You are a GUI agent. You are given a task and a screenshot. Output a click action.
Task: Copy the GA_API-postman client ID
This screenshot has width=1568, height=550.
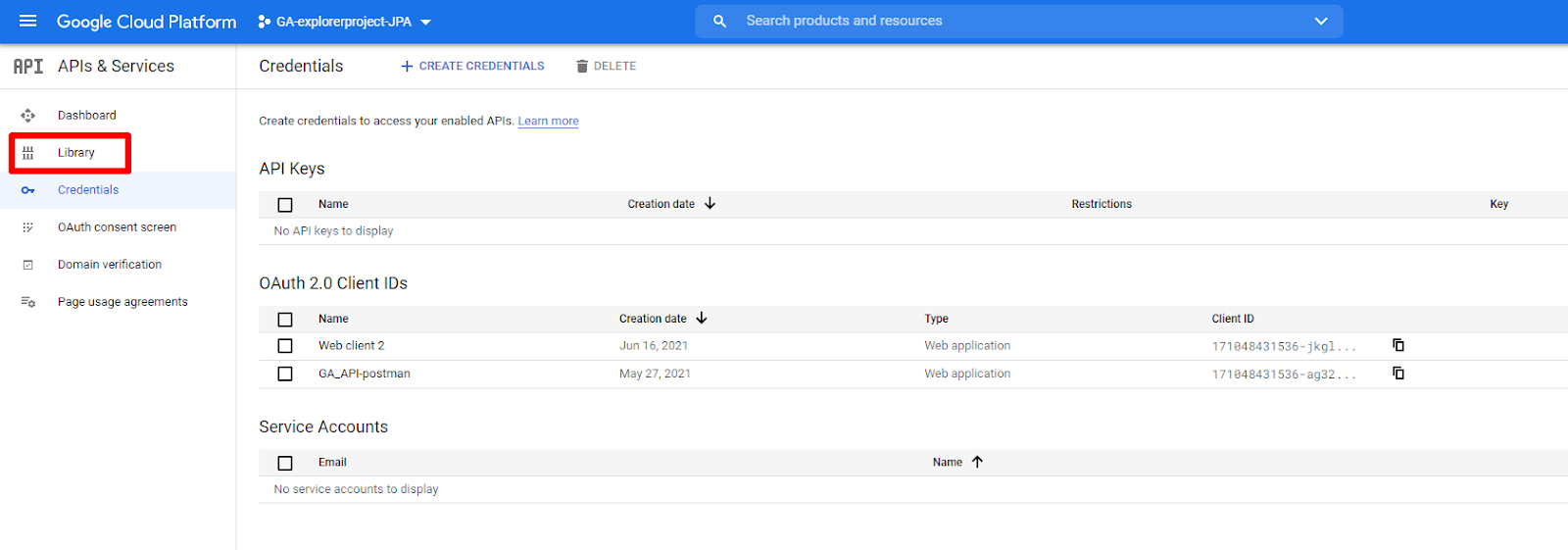tap(1398, 374)
